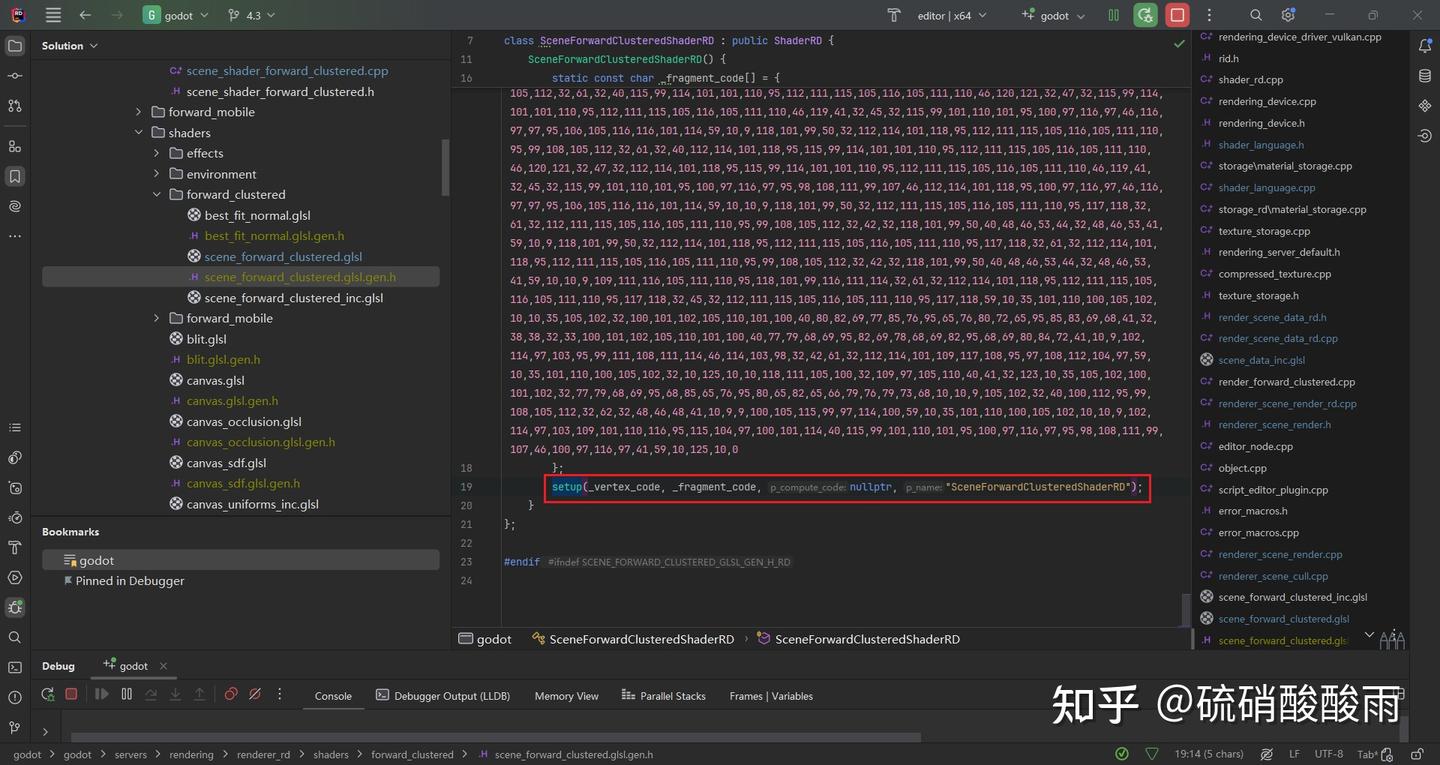Click the UTF-8 encoding indicator
The height and width of the screenshot is (765, 1440).
click(1330, 755)
